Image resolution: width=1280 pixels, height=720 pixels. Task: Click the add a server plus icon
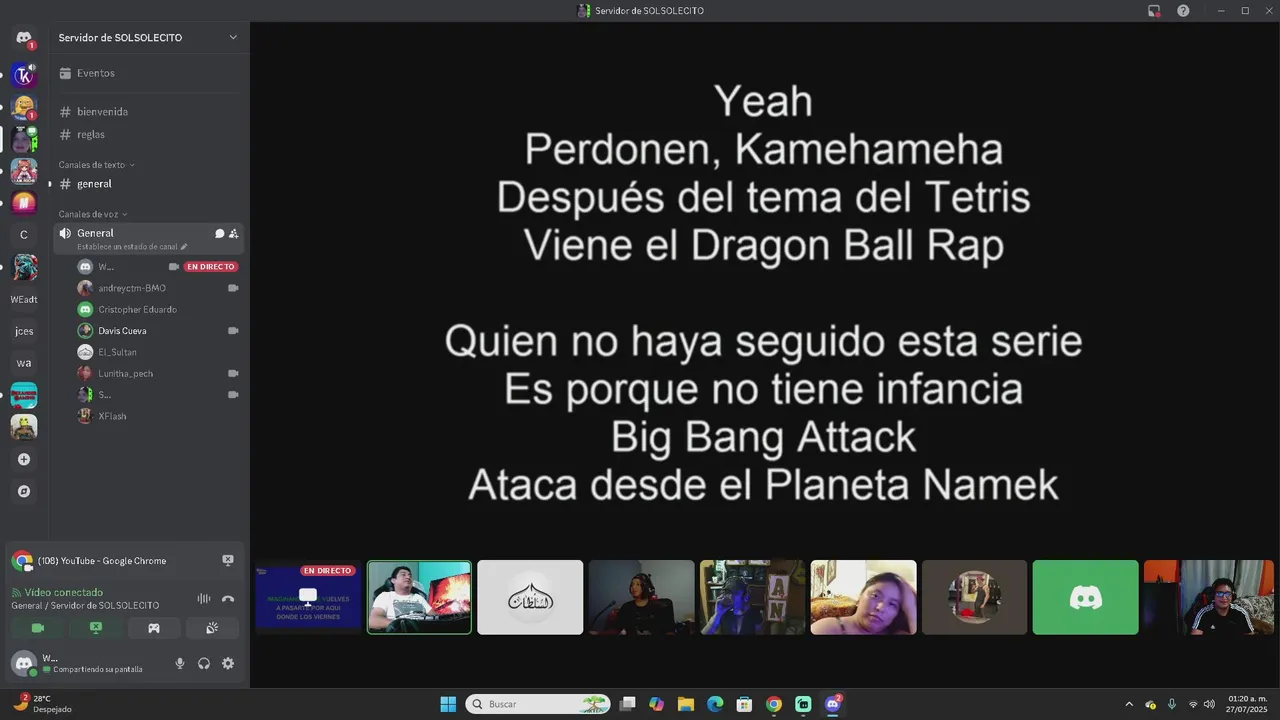click(x=24, y=459)
